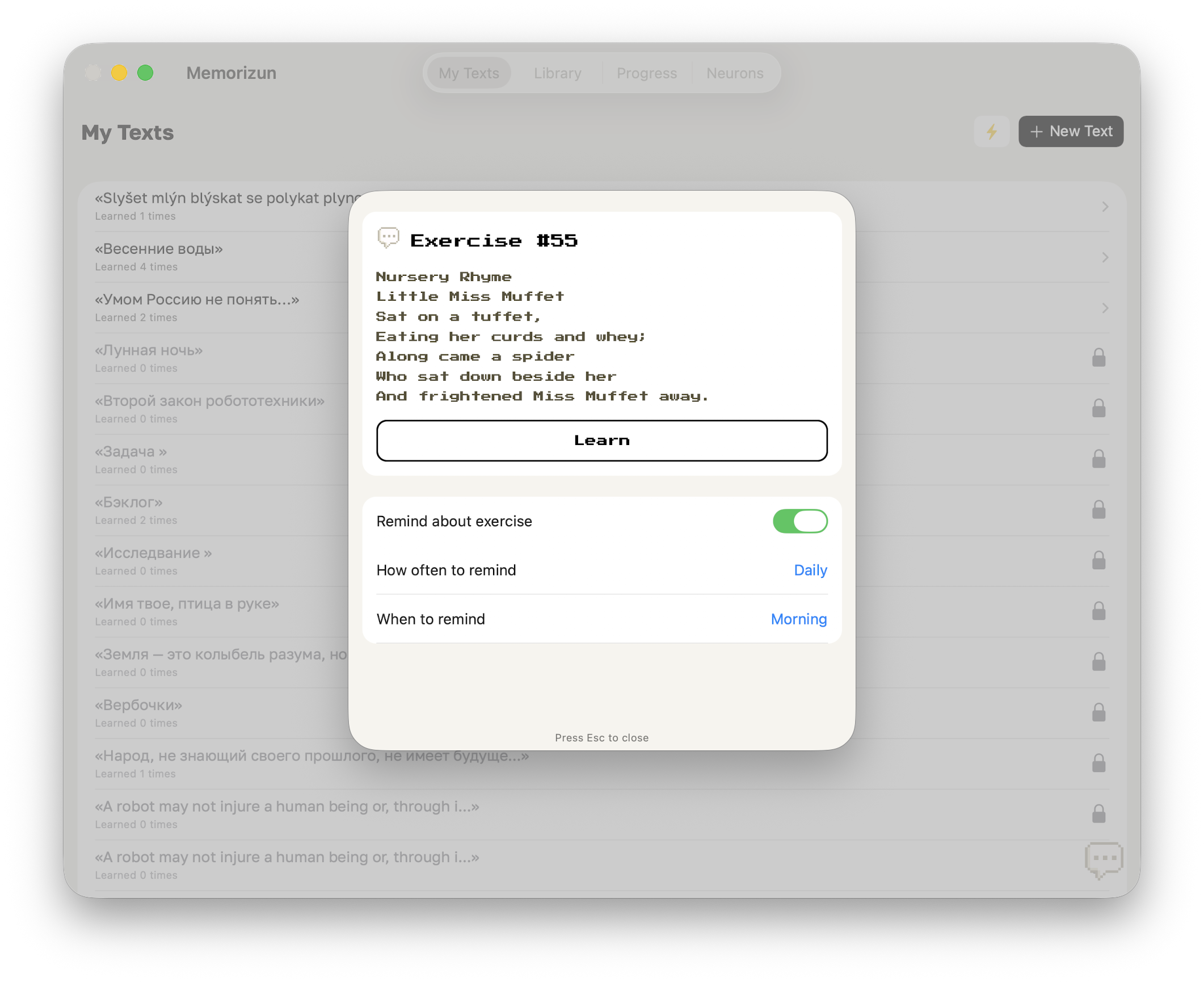Click the 'Press Esc to close' hint
This screenshot has width=1204, height=982.
[601, 737]
